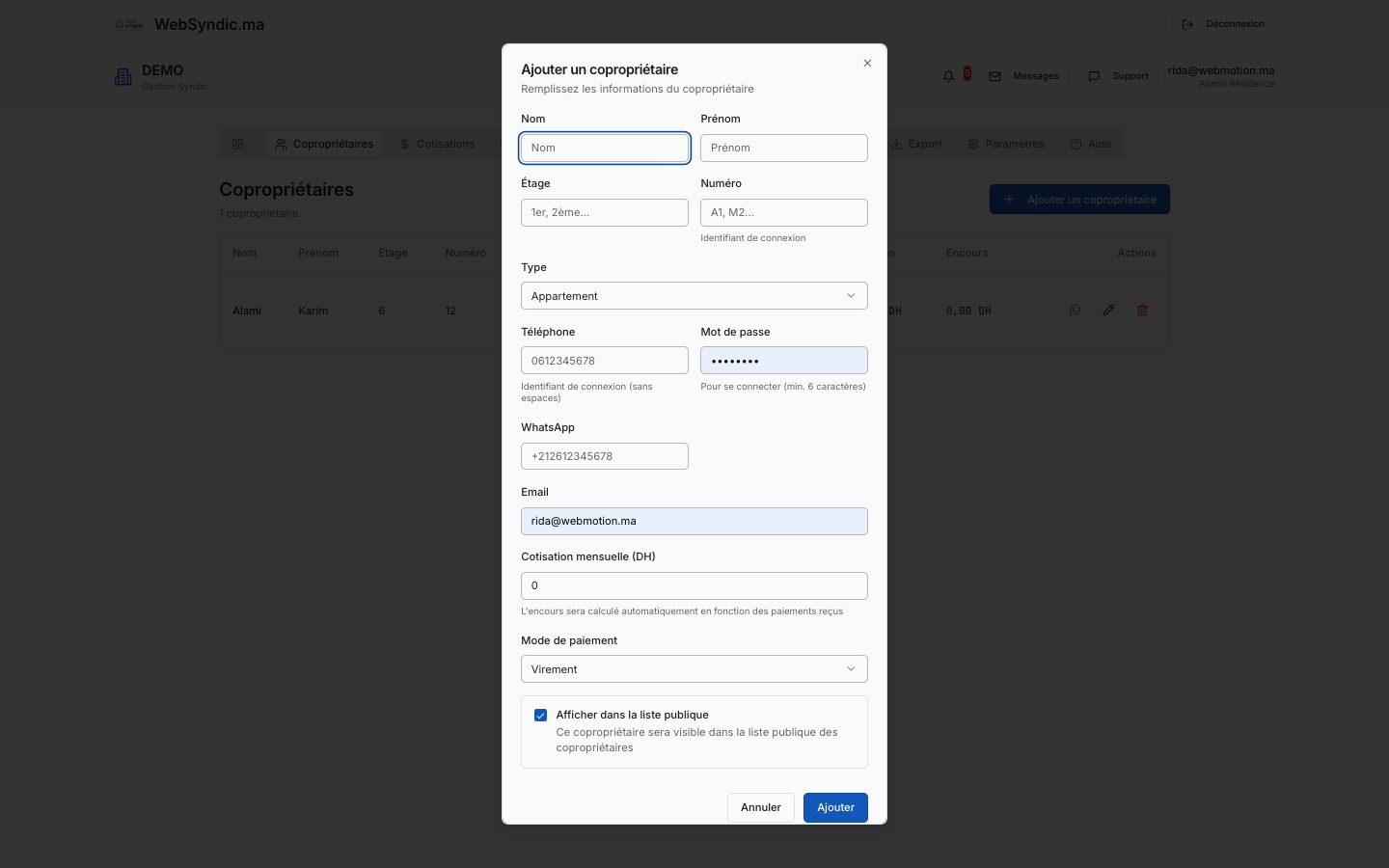Open the Aide tab
The width and height of the screenshot is (1389, 868).
pos(1090,145)
